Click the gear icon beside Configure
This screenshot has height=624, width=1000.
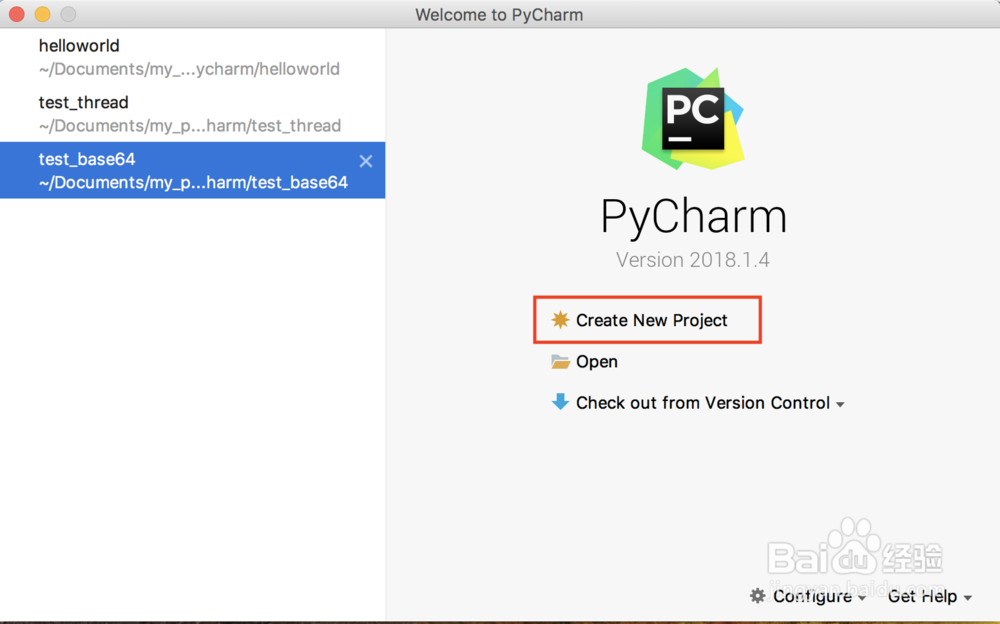point(757,596)
